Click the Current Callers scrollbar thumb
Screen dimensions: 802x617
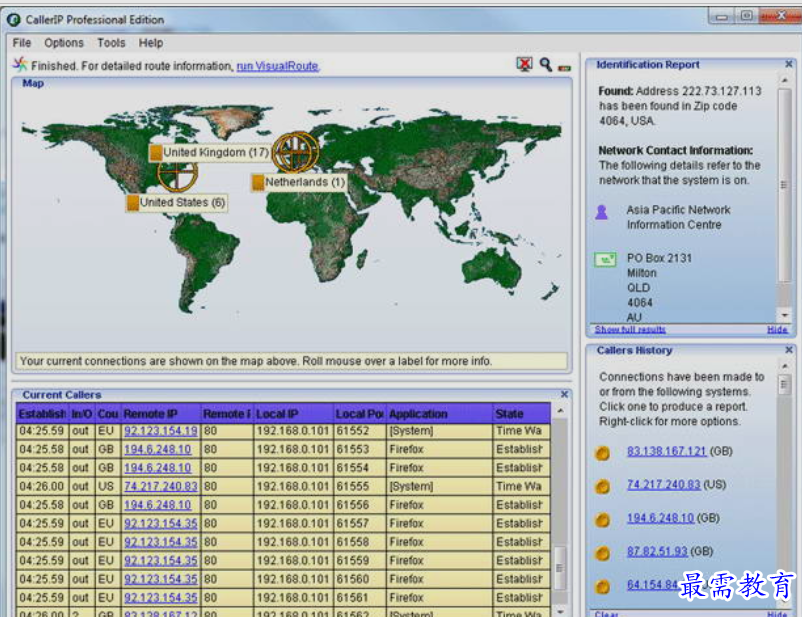(x=560, y=568)
